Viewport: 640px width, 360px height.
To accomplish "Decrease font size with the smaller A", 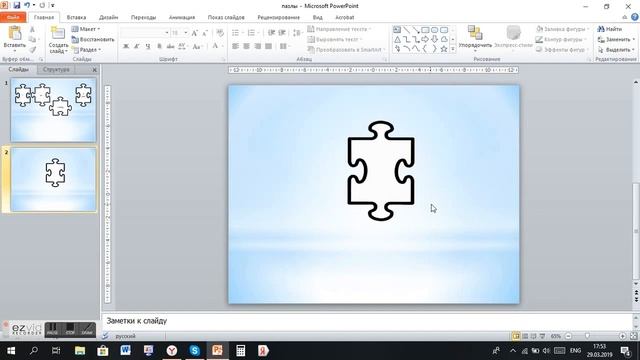I will point(204,33).
